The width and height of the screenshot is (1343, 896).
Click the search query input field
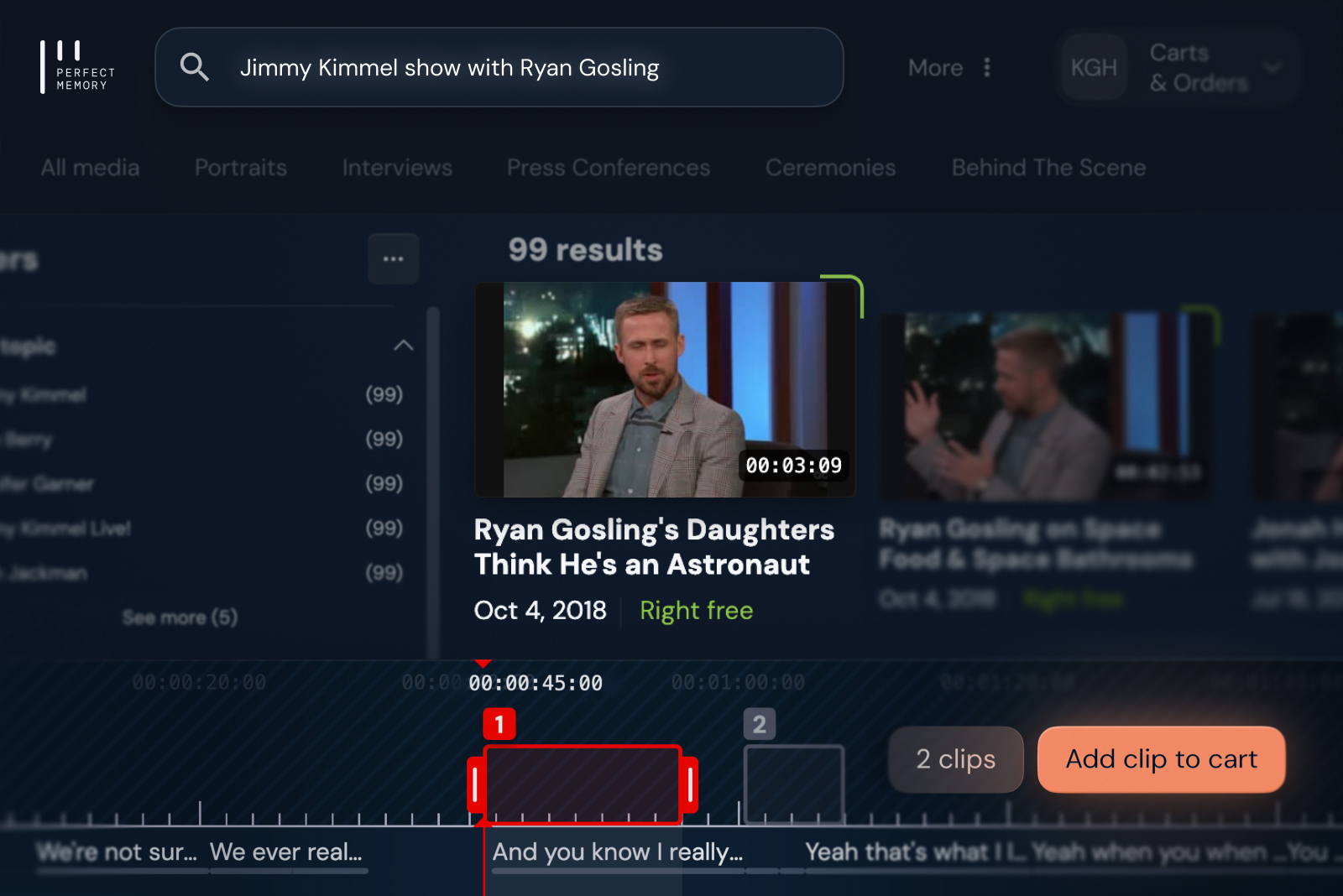[499, 67]
